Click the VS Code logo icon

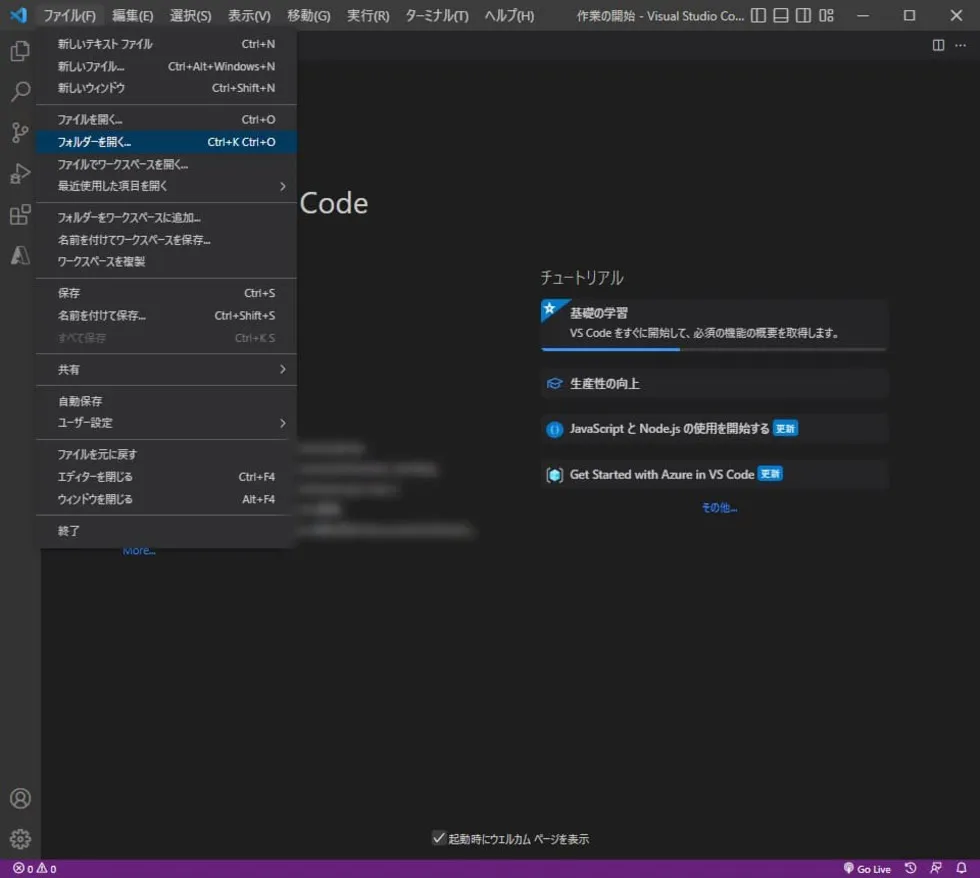click(19, 15)
